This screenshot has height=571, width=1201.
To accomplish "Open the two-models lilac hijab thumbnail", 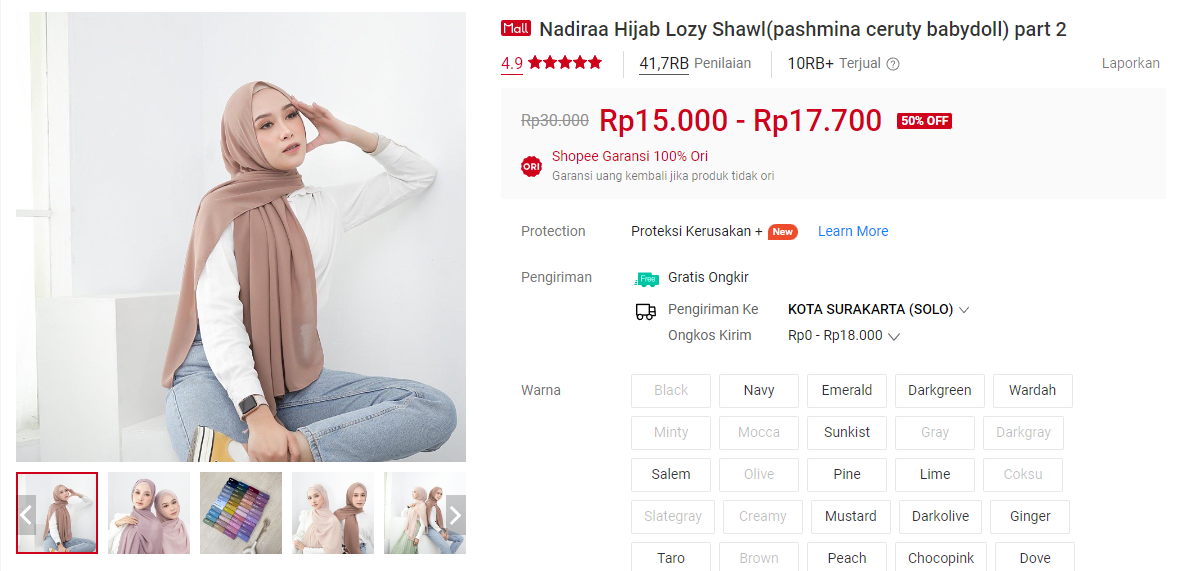I will (149, 513).
